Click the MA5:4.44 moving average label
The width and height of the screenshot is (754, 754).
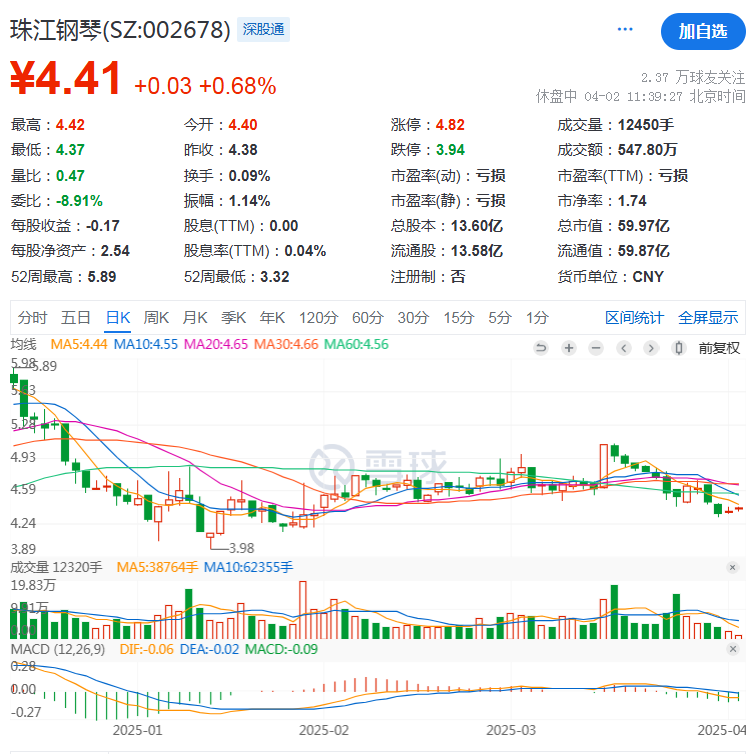(x=79, y=344)
